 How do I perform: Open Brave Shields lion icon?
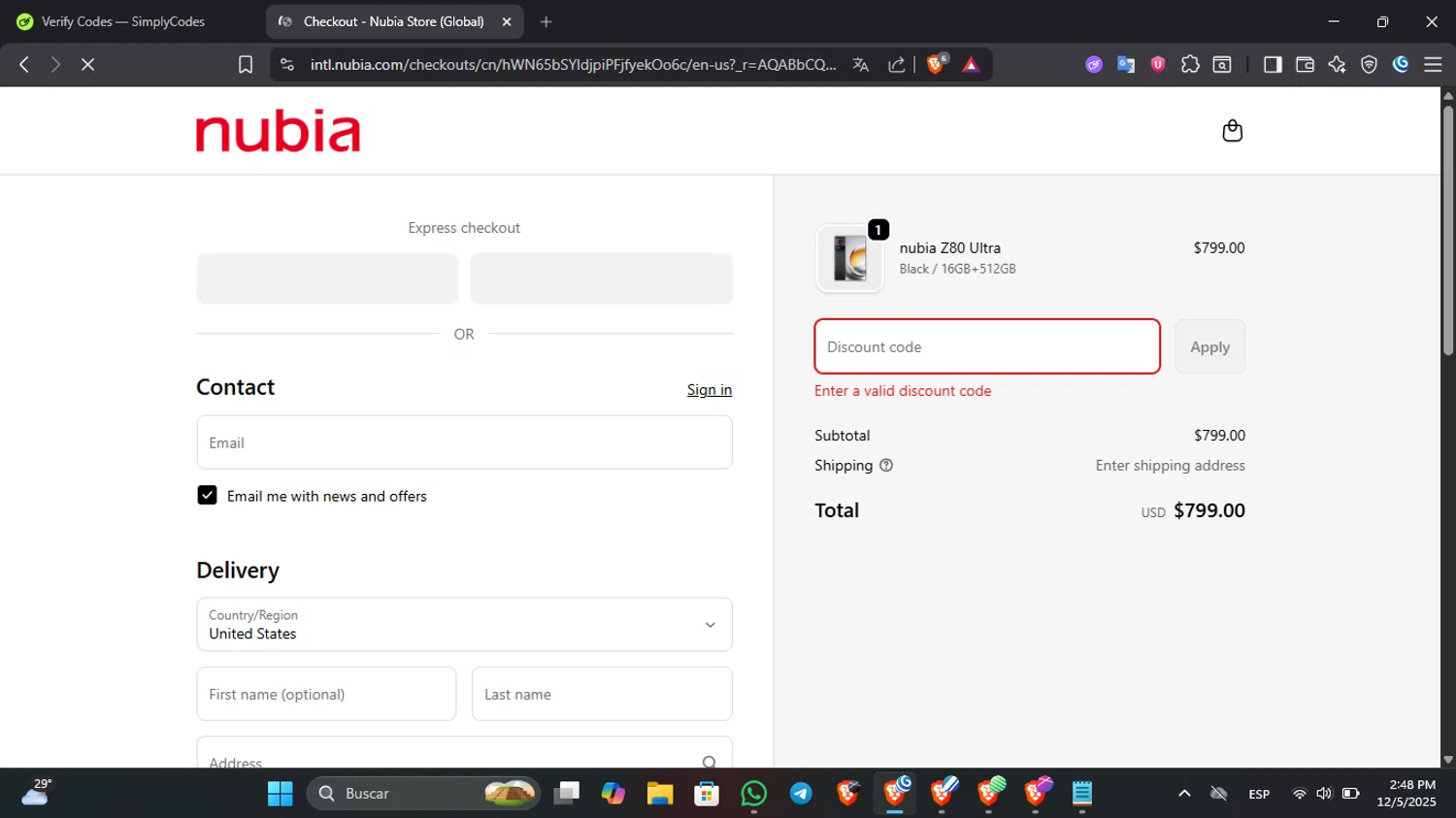(x=937, y=64)
